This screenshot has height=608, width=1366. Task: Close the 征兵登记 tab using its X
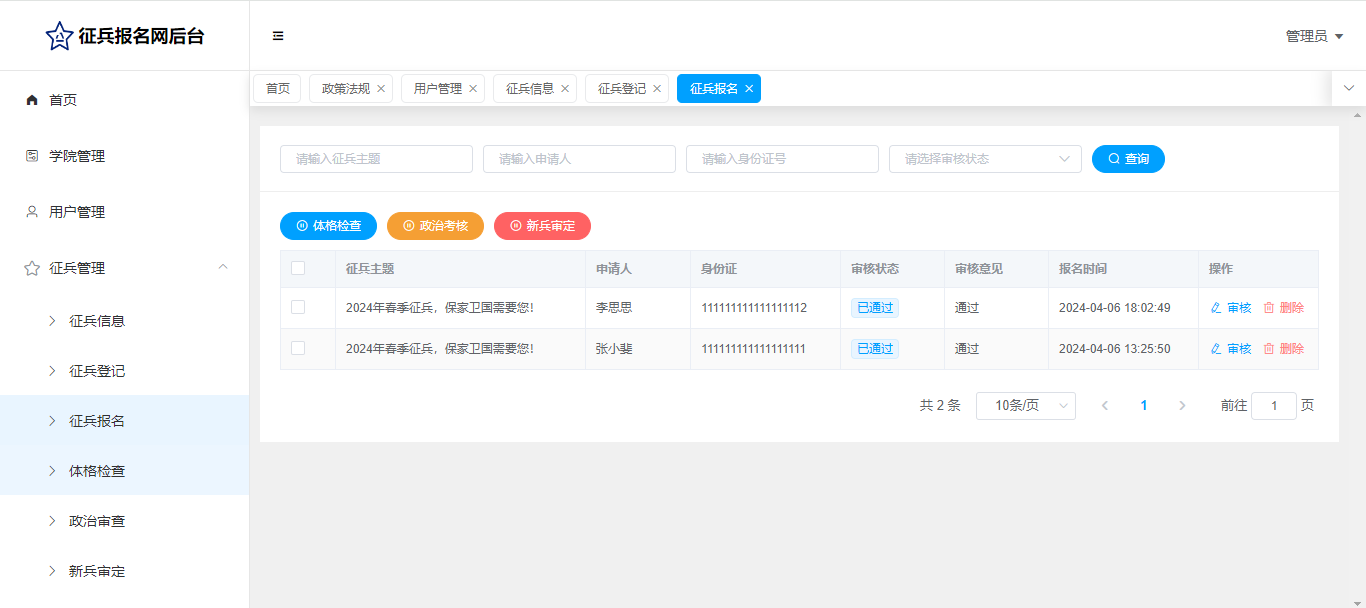(x=657, y=89)
